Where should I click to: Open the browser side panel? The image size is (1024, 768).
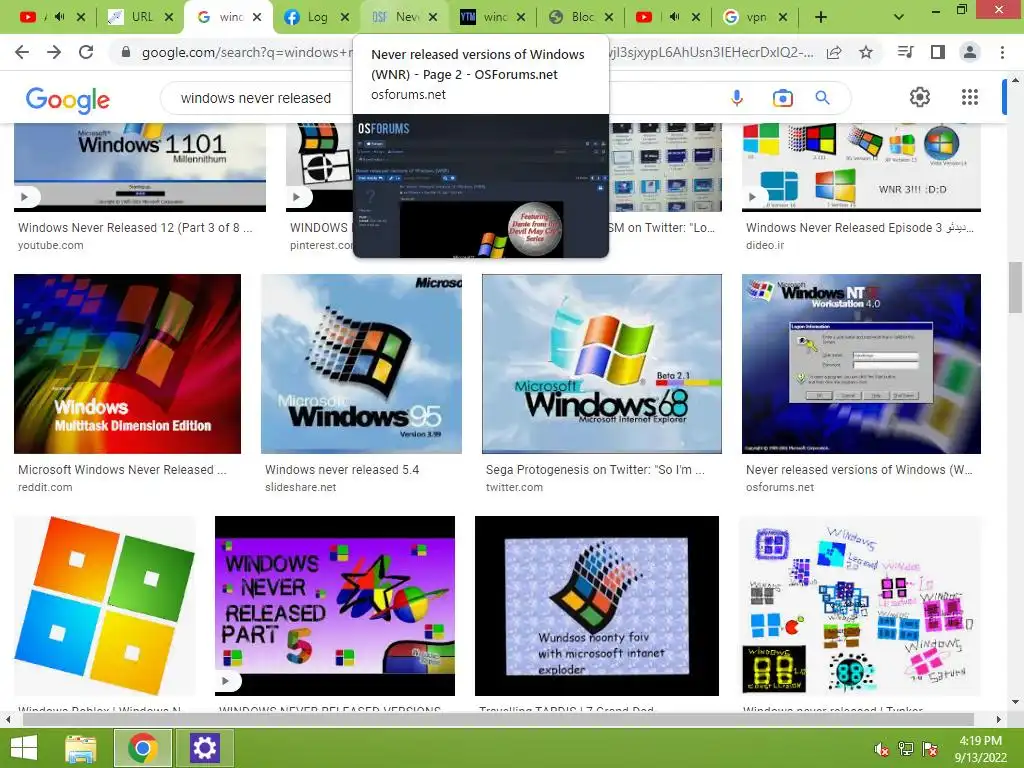coord(938,52)
